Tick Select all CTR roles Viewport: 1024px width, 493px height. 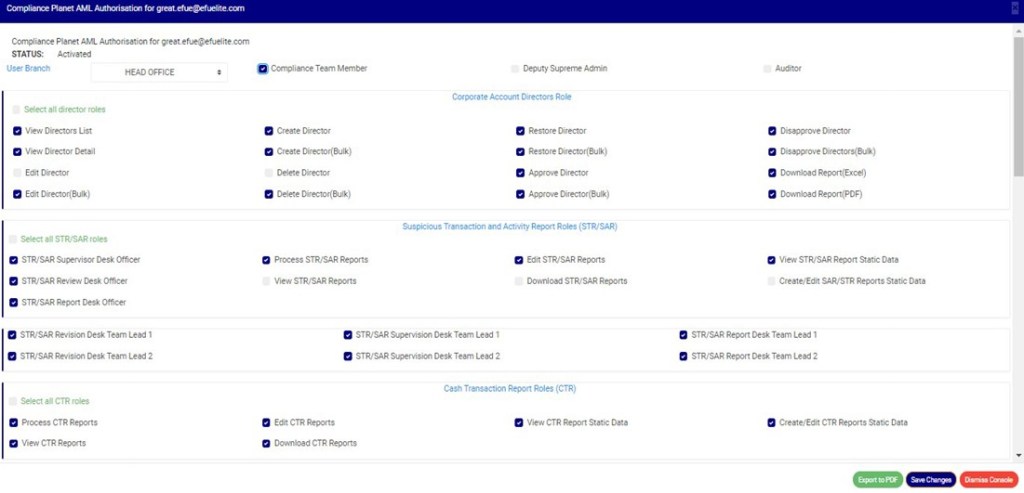(x=14, y=401)
